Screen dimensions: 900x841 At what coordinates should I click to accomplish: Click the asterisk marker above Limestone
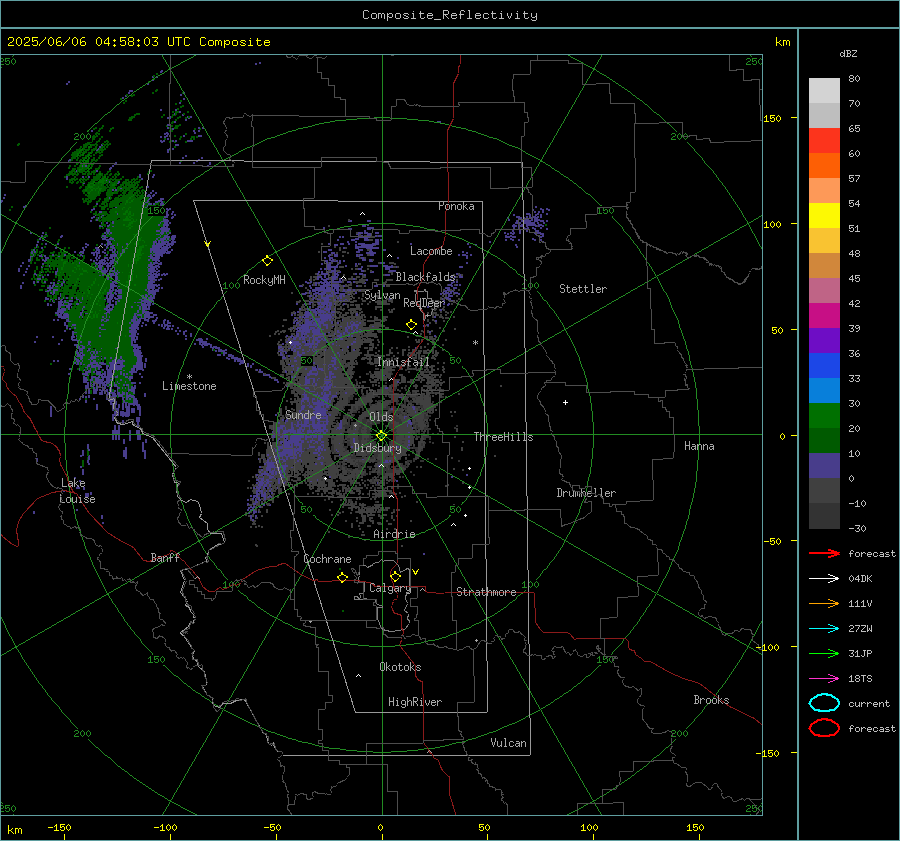(x=189, y=377)
